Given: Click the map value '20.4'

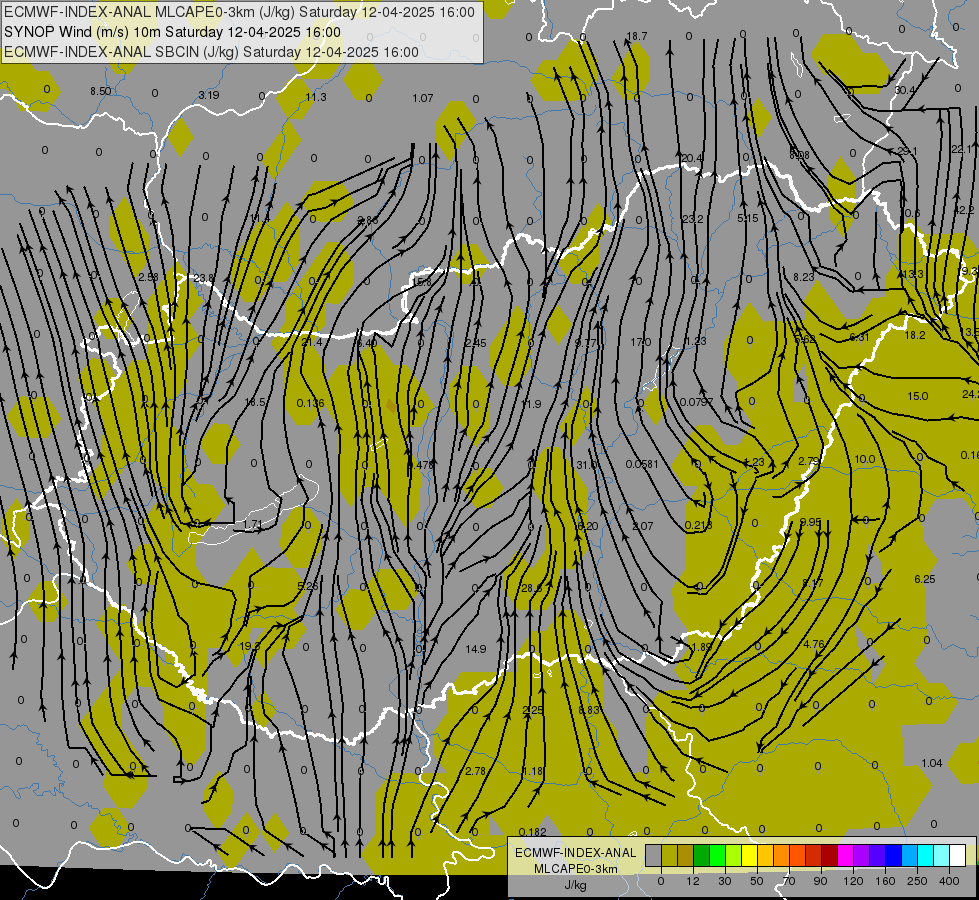Looking at the screenshot, I should pyautogui.click(x=692, y=158).
